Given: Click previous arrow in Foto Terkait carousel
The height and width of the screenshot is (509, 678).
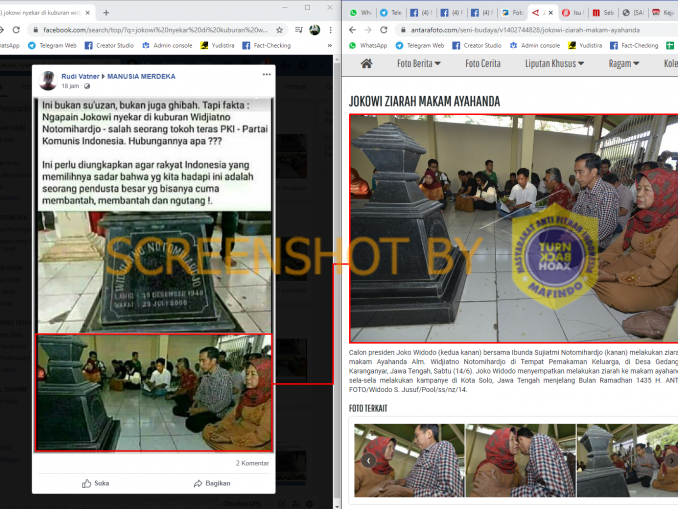Looking at the screenshot, I should (368, 461).
